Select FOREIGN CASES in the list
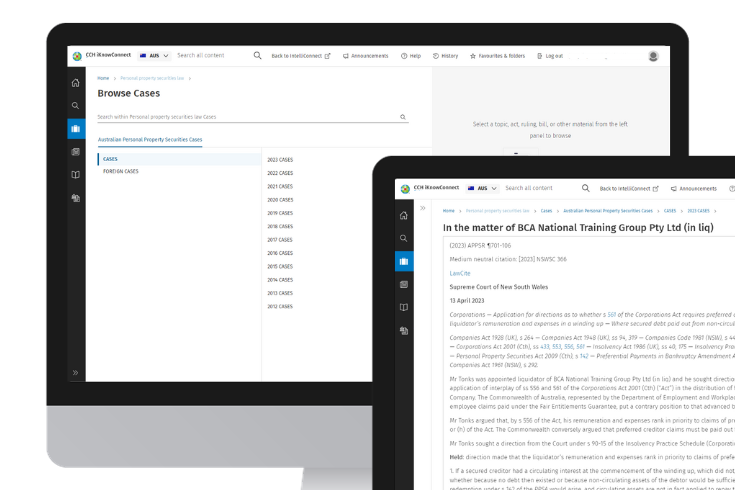Viewport: 735px width, 490px height. click(x=121, y=172)
